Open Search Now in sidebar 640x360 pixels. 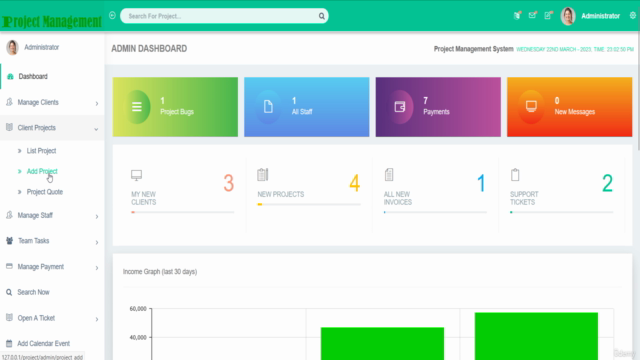(33, 292)
